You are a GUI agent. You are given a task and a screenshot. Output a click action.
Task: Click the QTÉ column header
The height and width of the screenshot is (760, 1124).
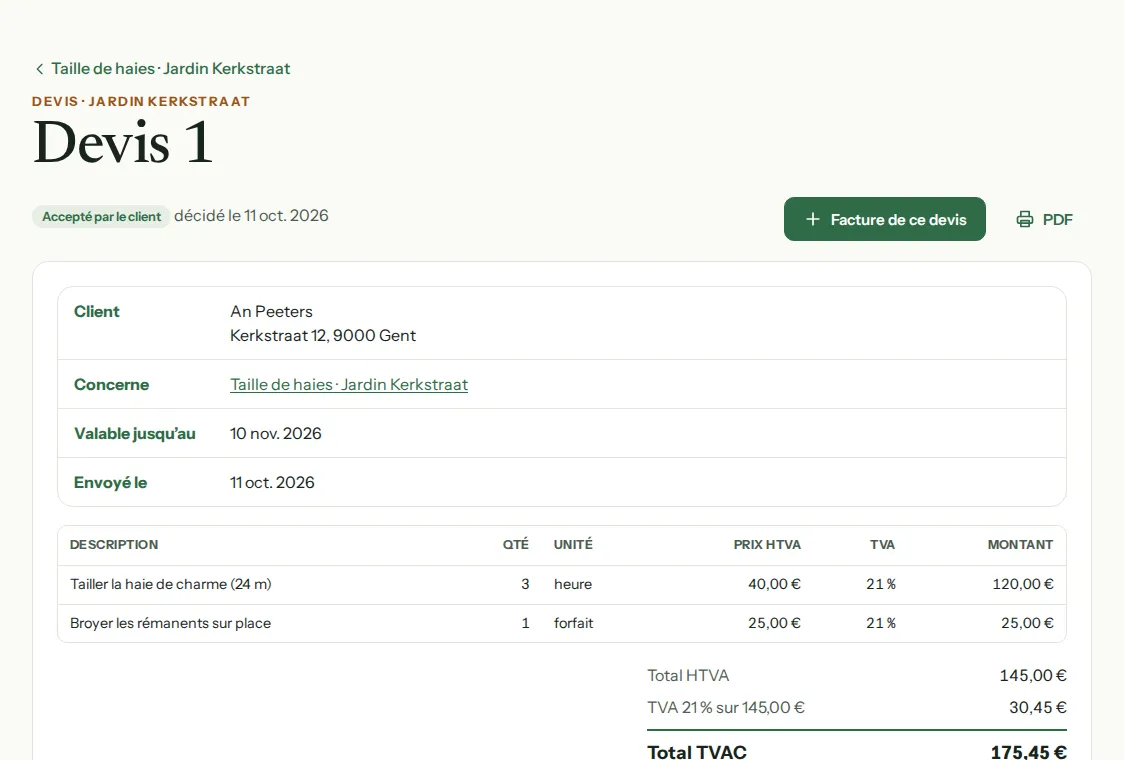(x=516, y=545)
